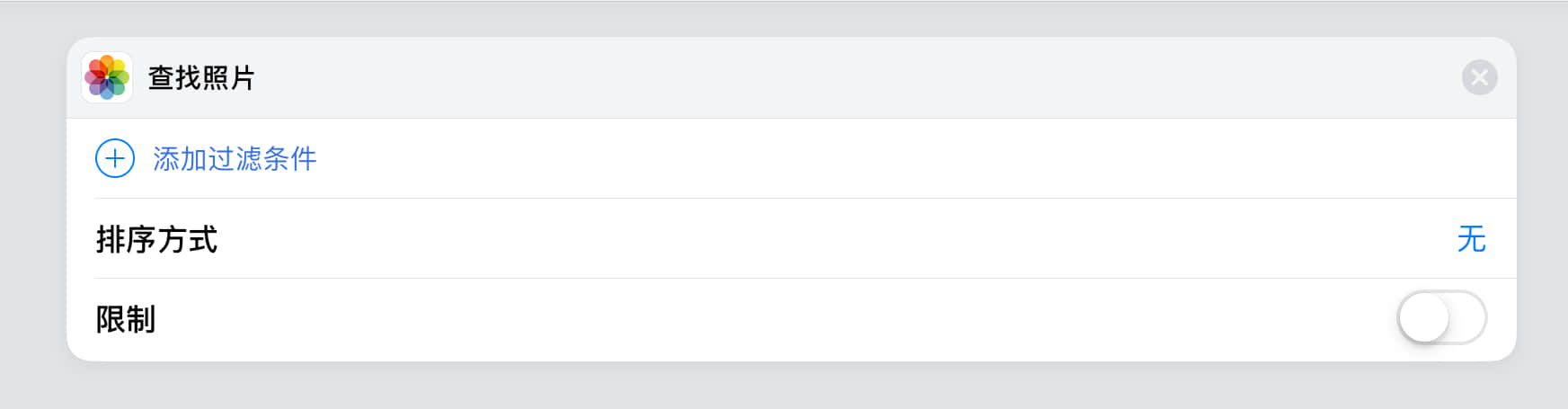The height and width of the screenshot is (409, 1568).
Task: Tap the 添加过滤条件 link text
Action: tap(235, 159)
